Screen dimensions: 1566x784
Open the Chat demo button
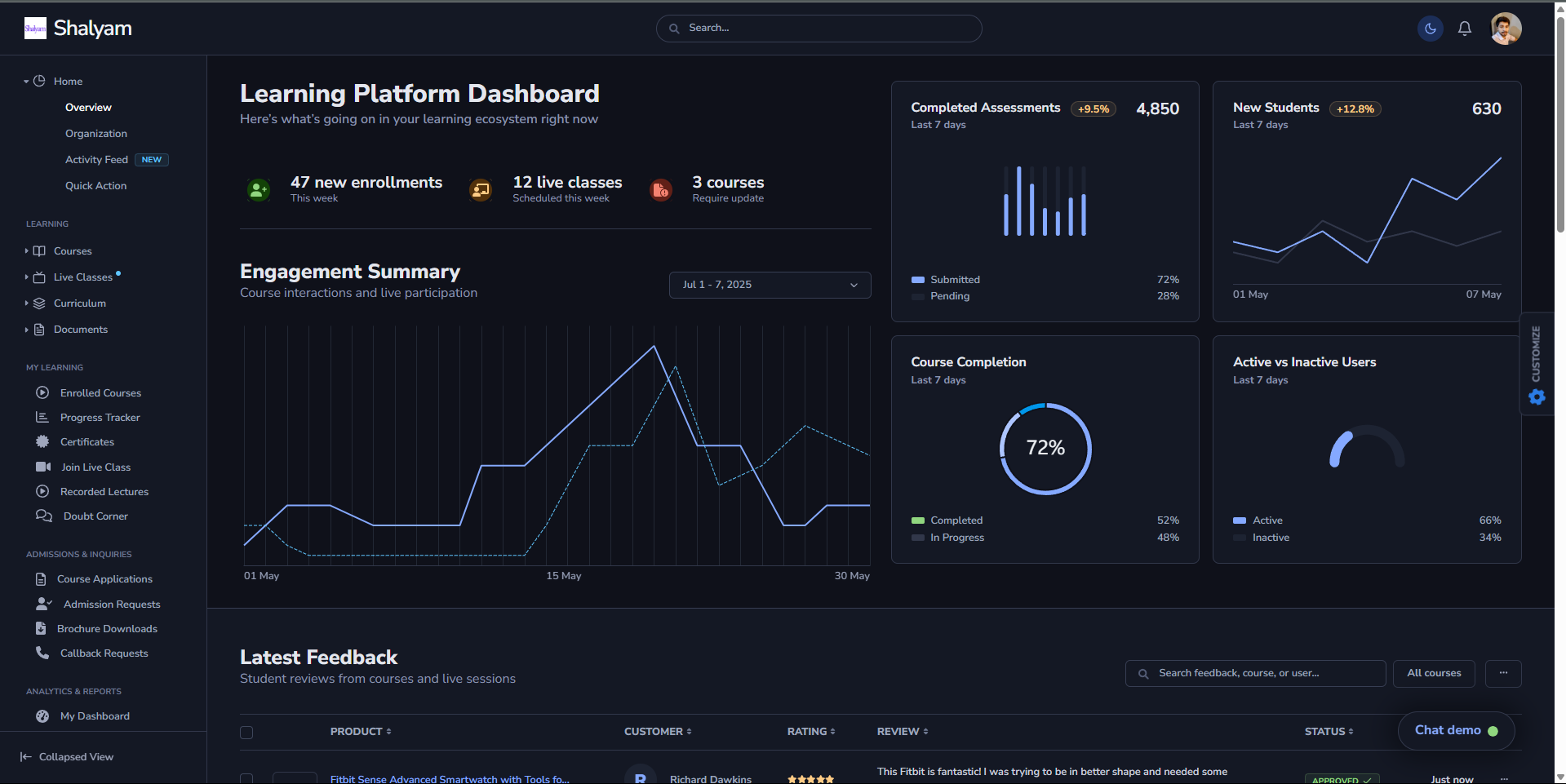pos(1456,730)
